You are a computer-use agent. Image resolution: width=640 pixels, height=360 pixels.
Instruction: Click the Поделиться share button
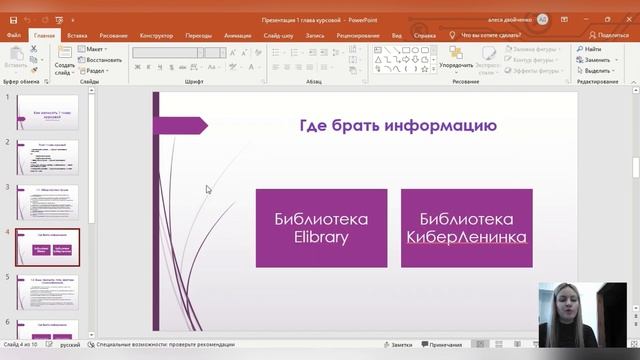(x=609, y=36)
